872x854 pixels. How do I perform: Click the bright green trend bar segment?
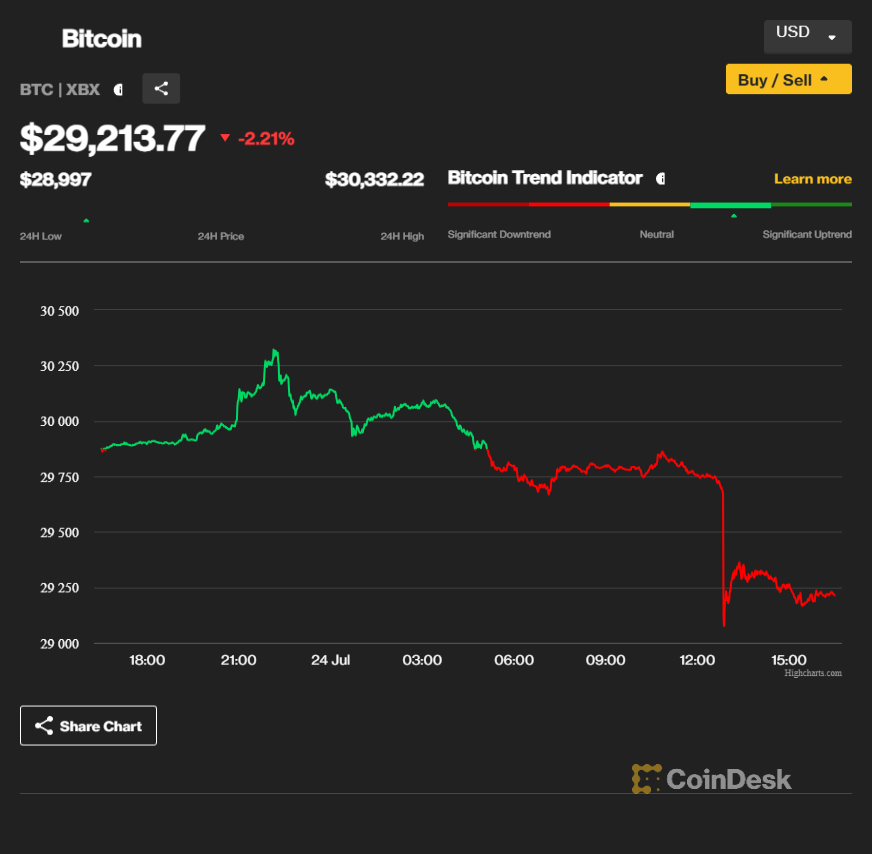[x=730, y=204]
